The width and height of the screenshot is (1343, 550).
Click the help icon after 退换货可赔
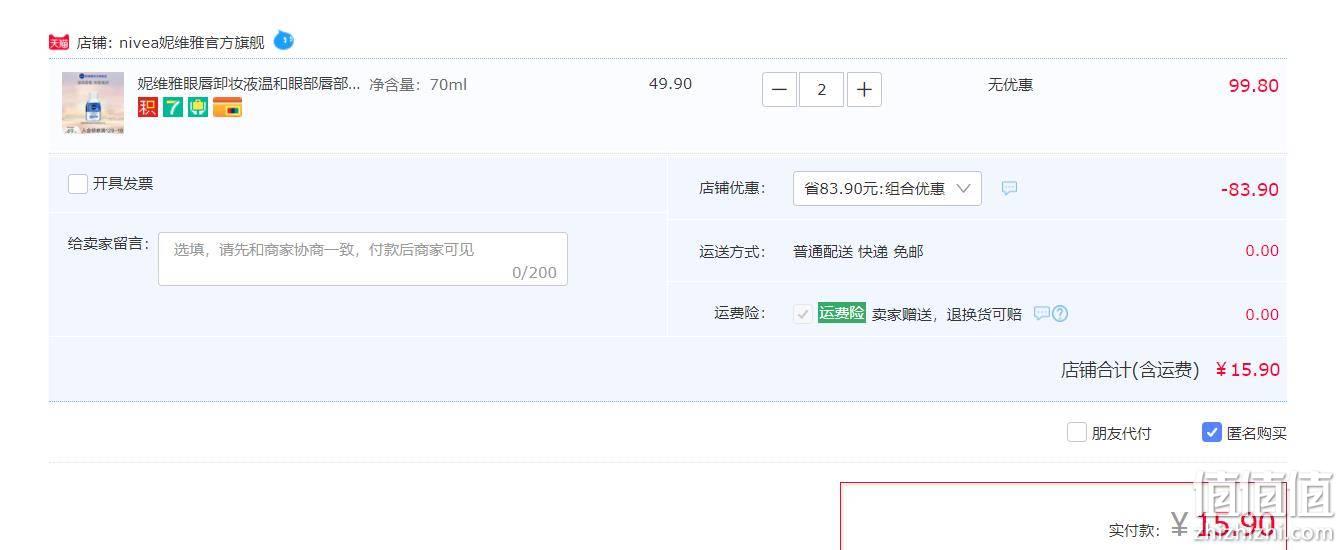[1060, 313]
